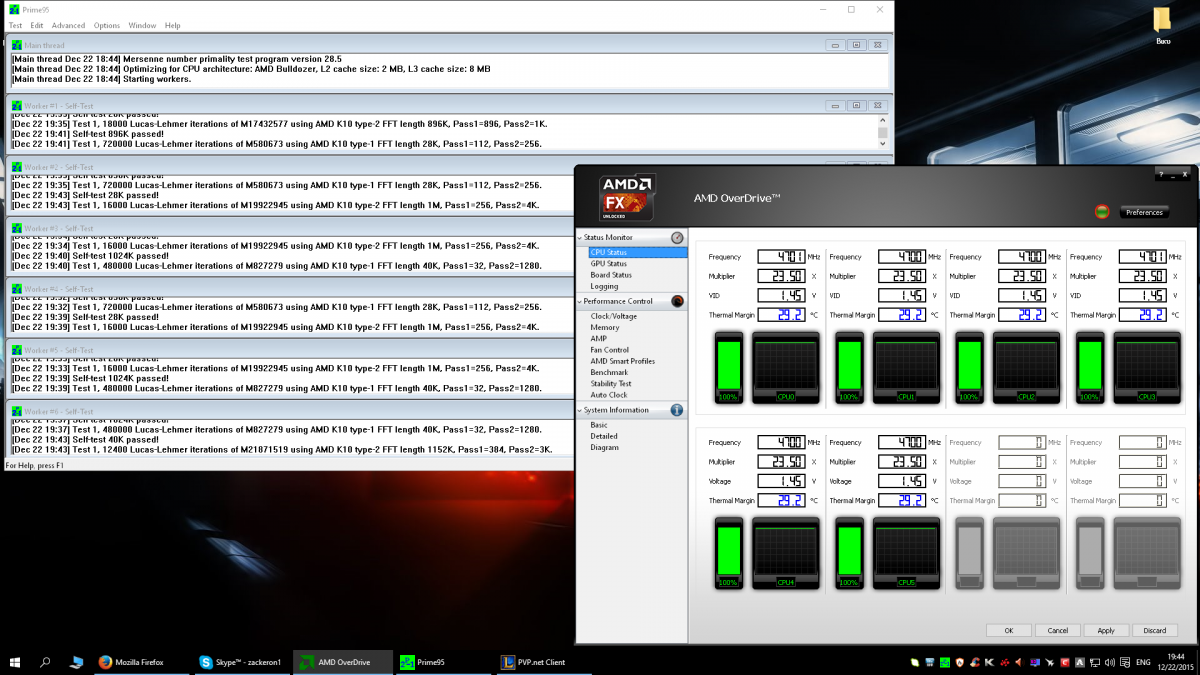Click the Worker #1 window scrollbar
The width and height of the screenshot is (1200, 675).
(x=882, y=132)
